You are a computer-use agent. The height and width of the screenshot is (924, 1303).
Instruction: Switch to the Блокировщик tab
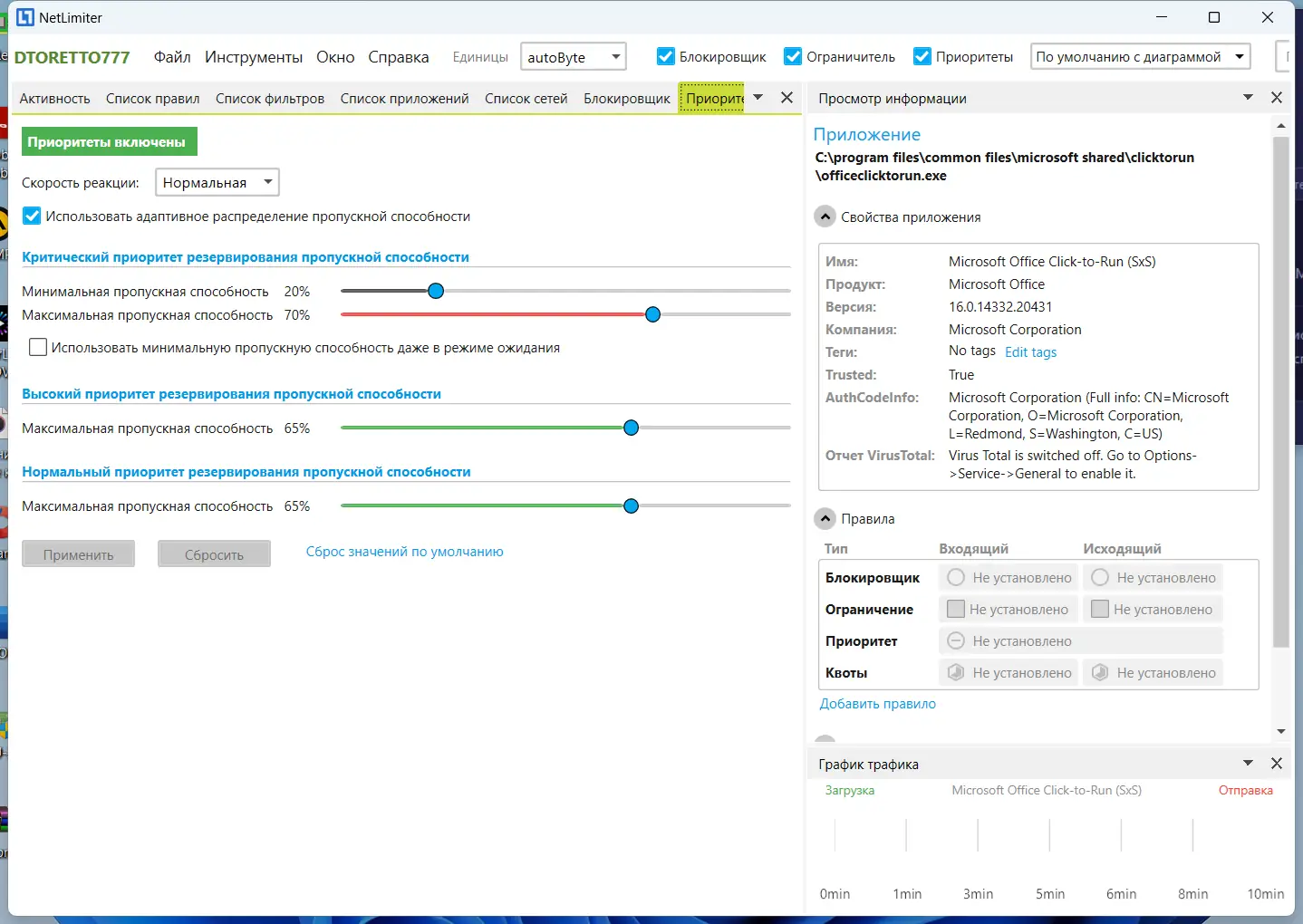coord(627,99)
